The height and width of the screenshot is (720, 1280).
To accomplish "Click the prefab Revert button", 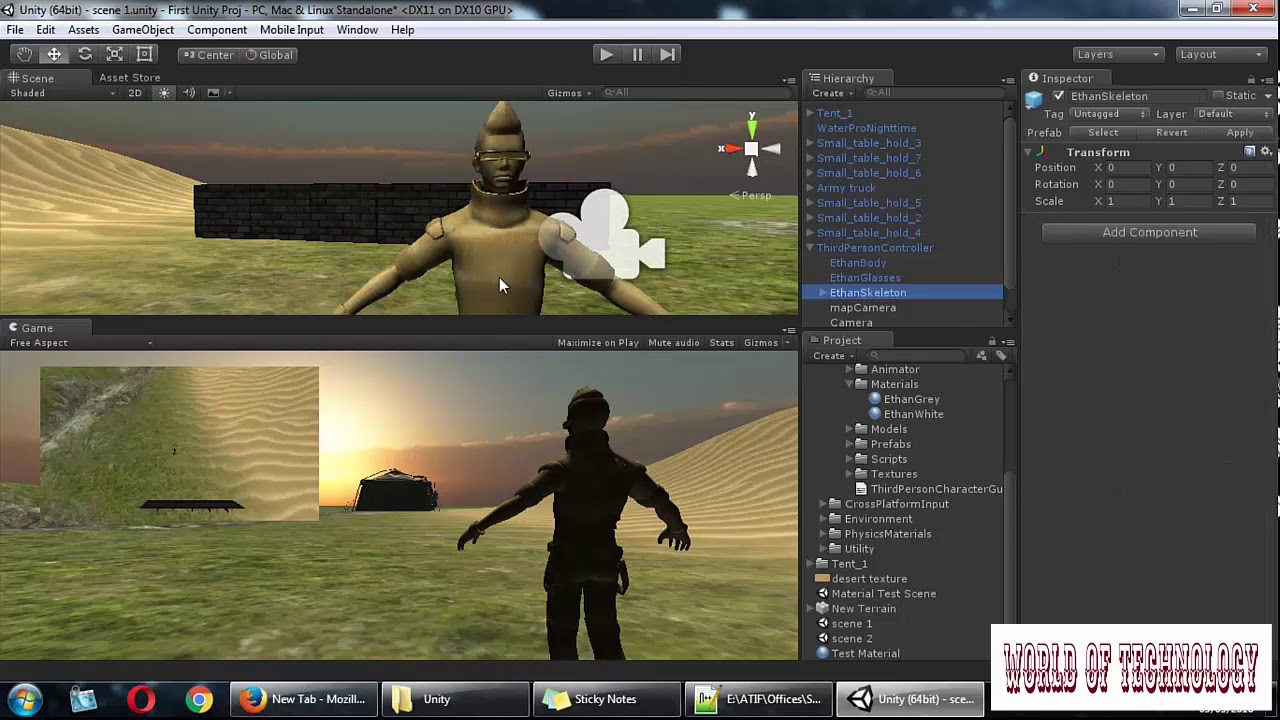I will click(1172, 133).
